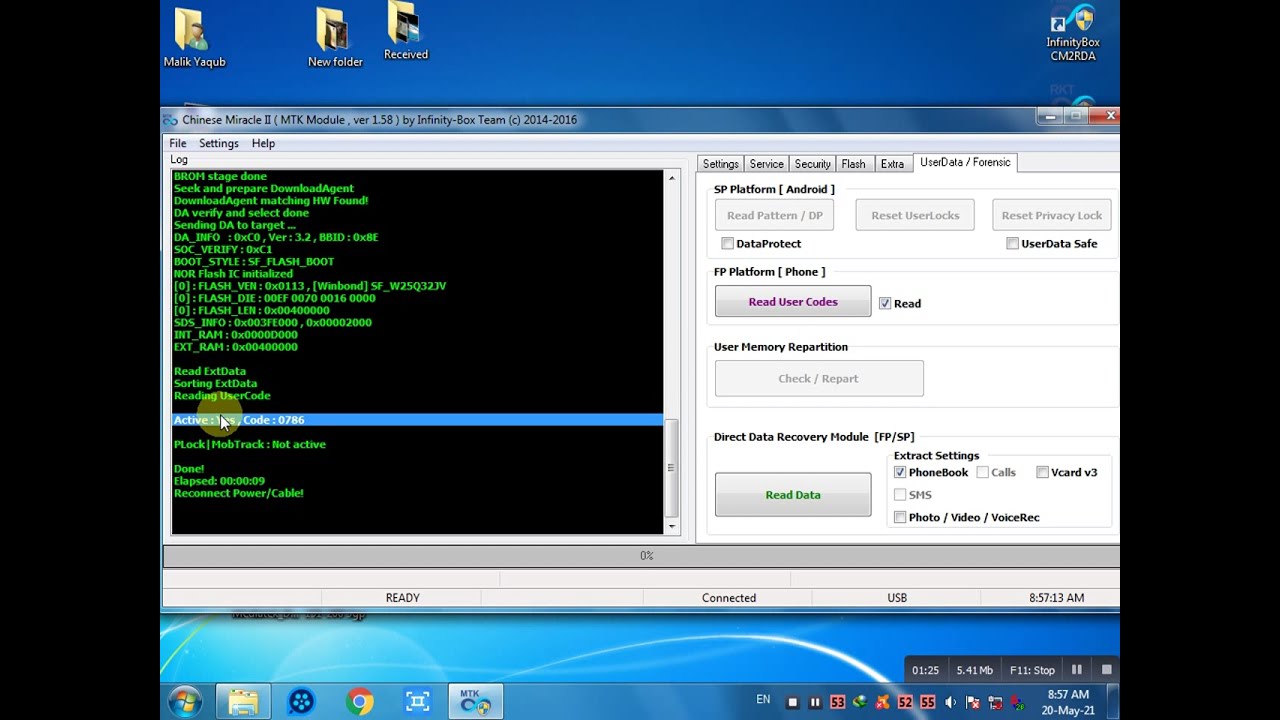
Task: Click the tray recorder stop icon
Action: (793, 702)
